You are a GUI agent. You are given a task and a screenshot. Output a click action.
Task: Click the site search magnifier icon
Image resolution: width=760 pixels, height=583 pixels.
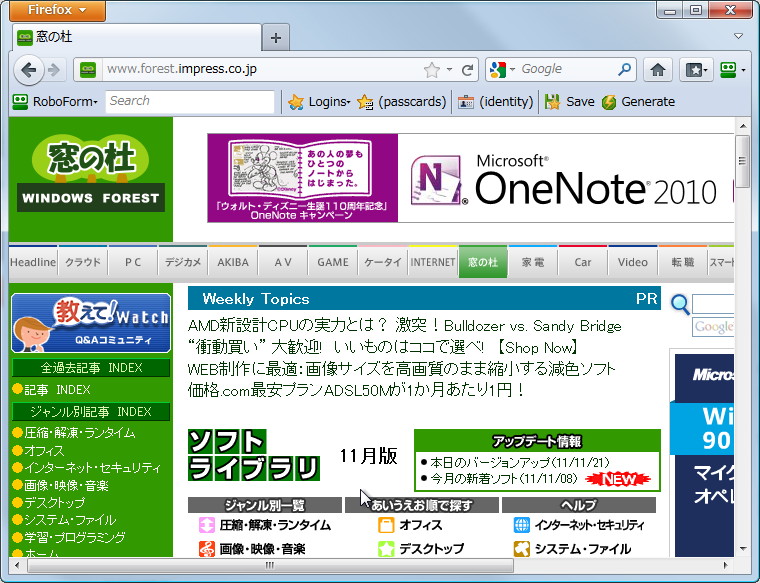(x=680, y=305)
